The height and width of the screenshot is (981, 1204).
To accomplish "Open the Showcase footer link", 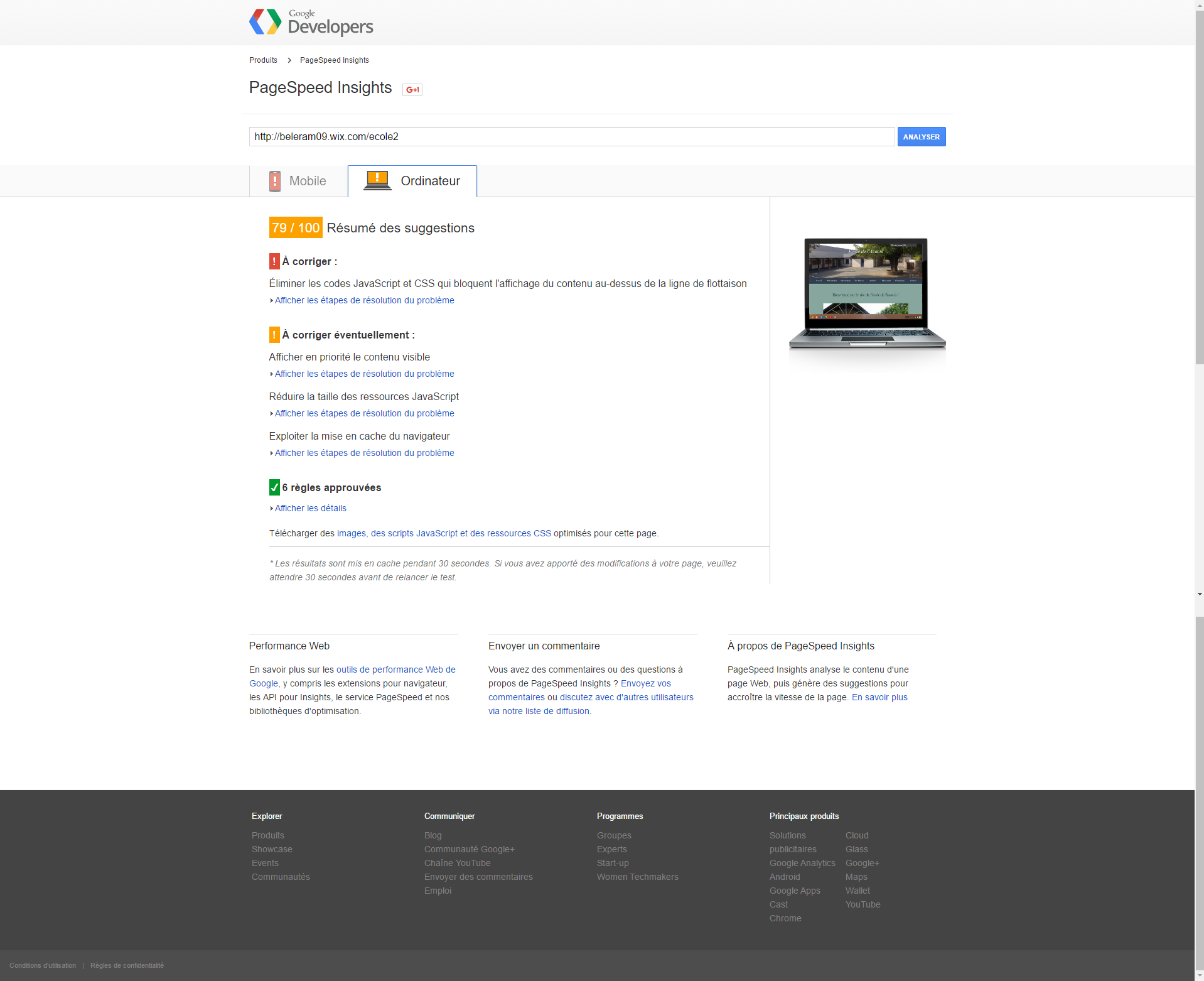I will 272,849.
